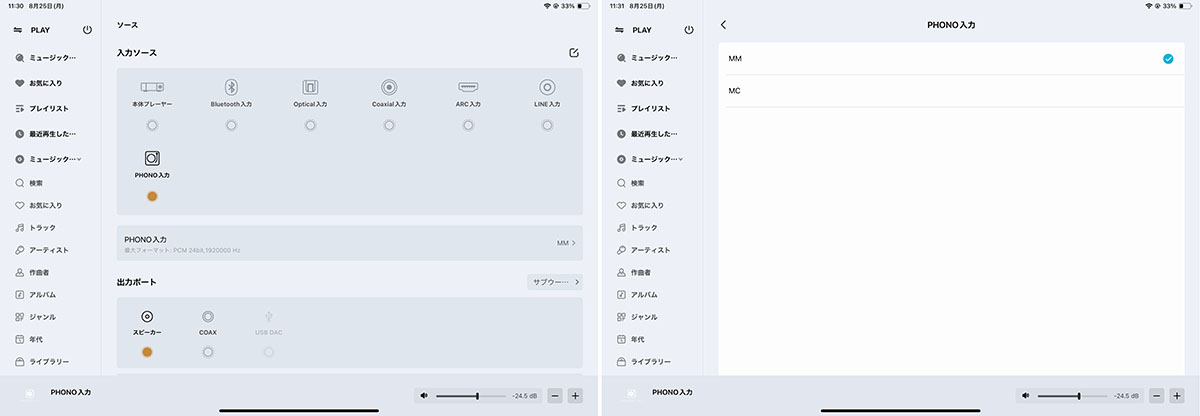The width and height of the screenshot is (1200, 416).
Task: Select the ARC入力 source icon
Action: [x=468, y=87]
